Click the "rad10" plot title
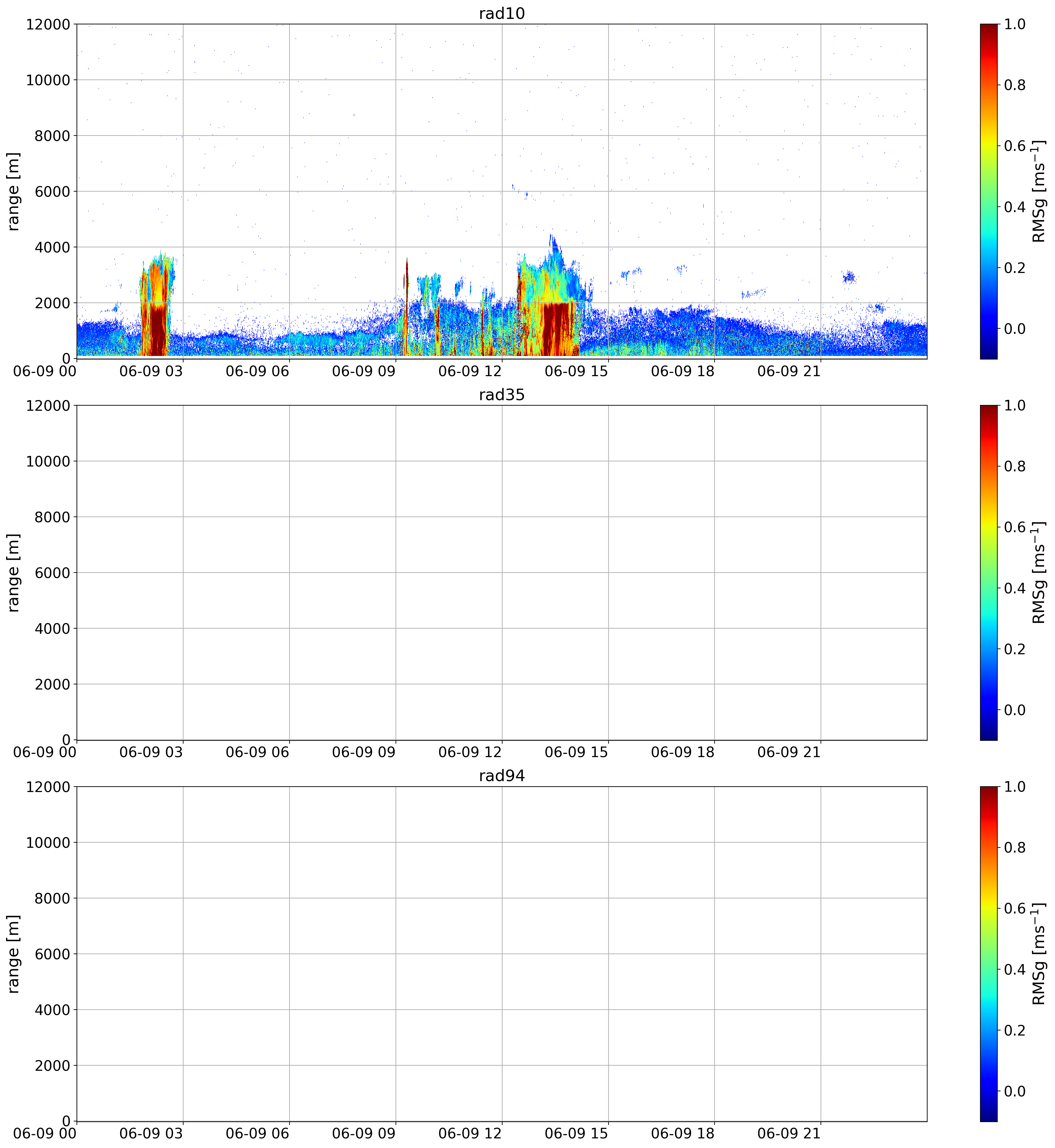 tap(502, 14)
